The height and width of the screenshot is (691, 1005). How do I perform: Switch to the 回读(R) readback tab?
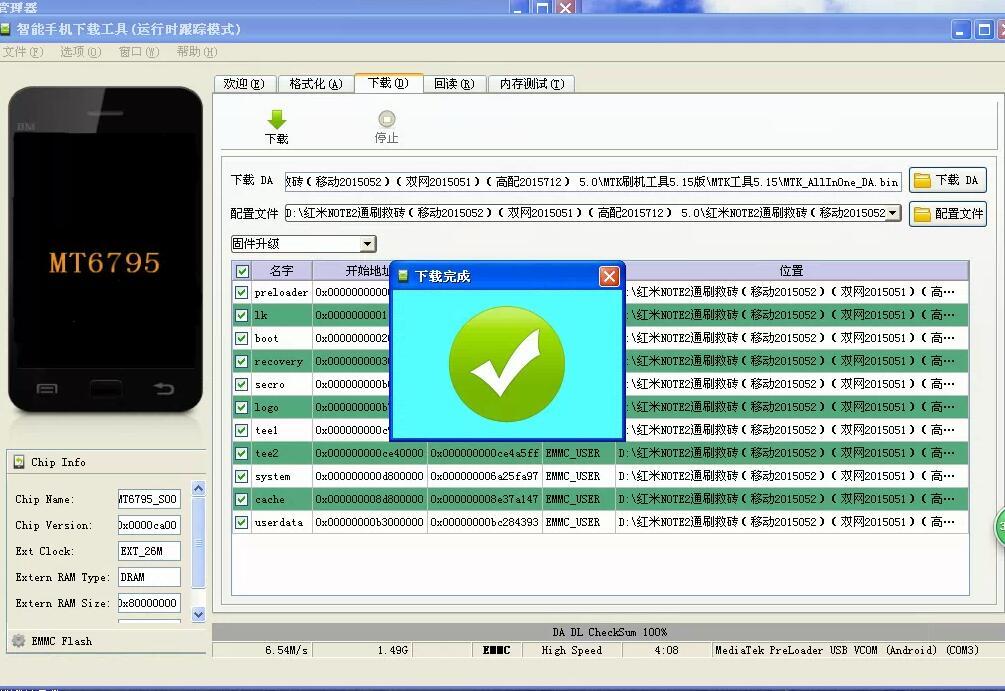[455, 84]
